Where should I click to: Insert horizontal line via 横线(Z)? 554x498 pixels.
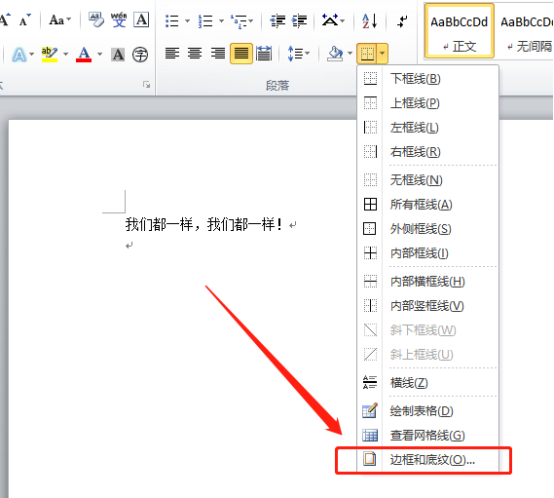pyautogui.click(x=428, y=383)
